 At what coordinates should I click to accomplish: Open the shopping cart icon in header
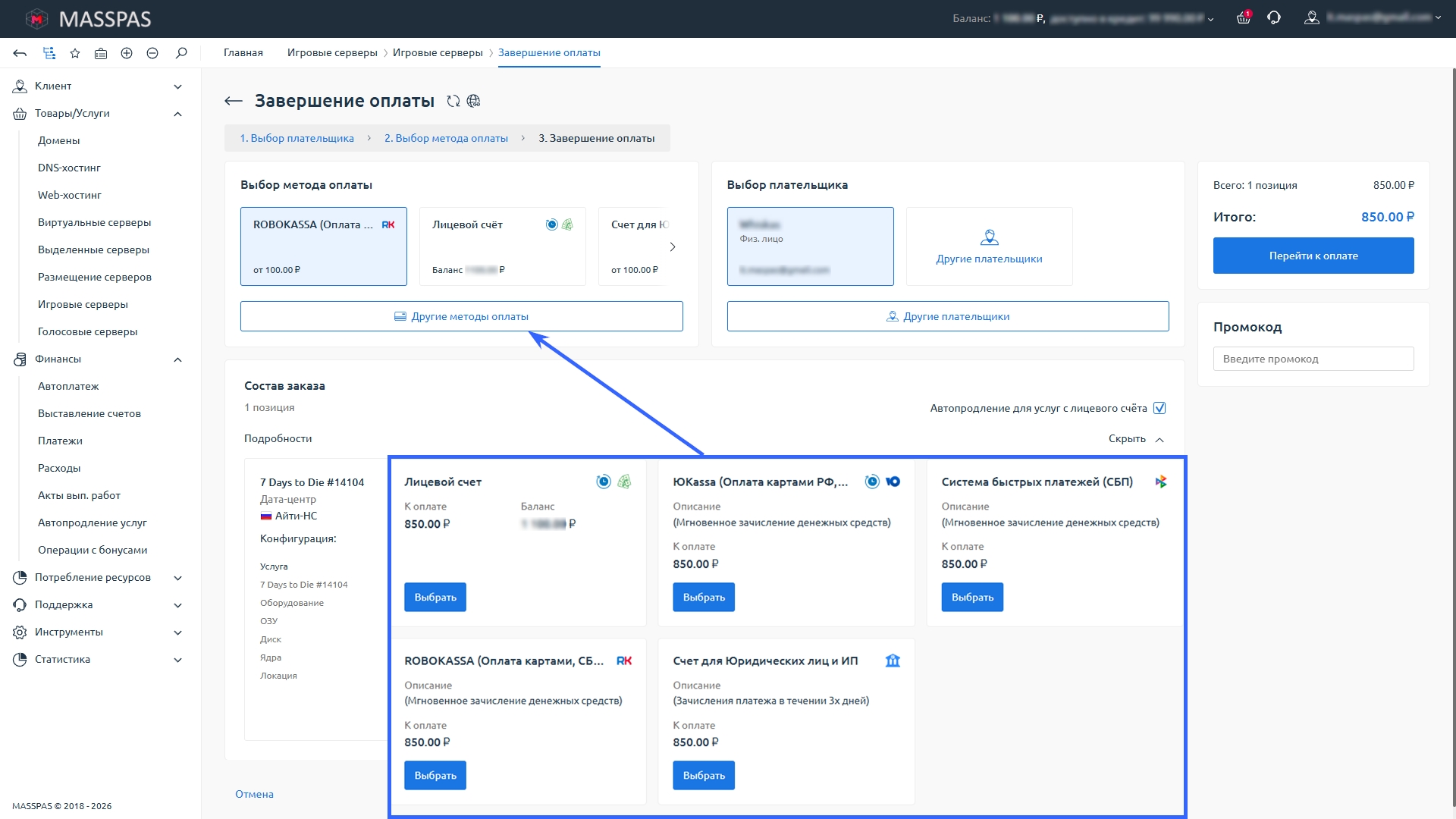(1243, 17)
